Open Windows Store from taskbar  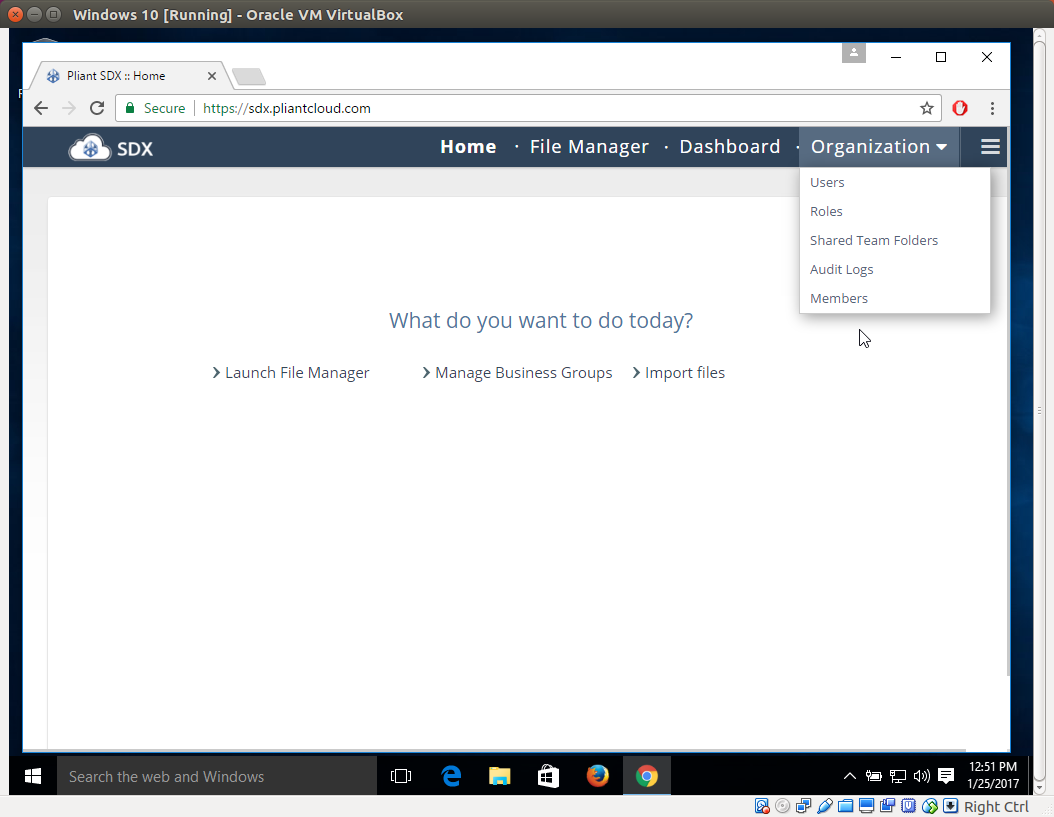(x=549, y=776)
